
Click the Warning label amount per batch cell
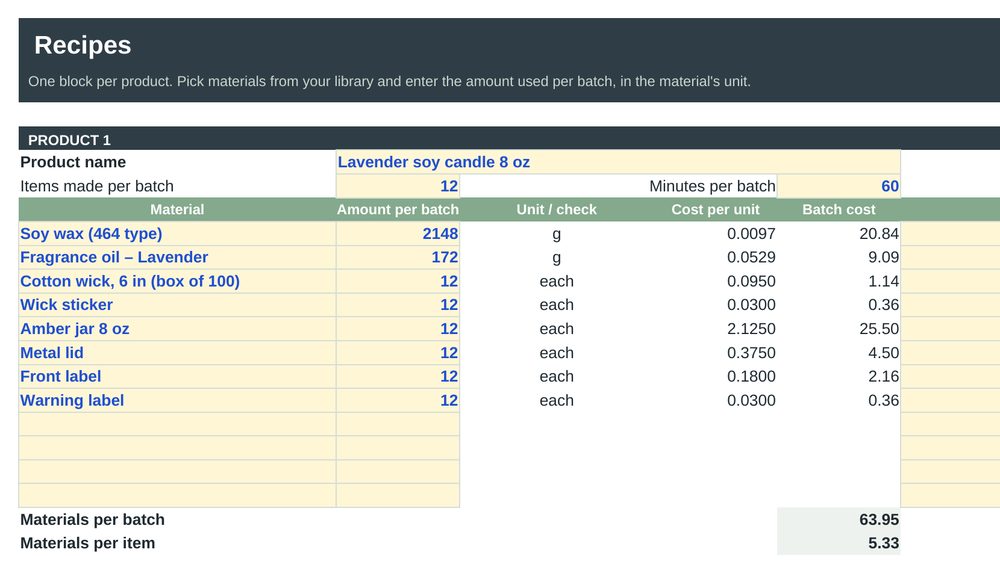[397, 401]
